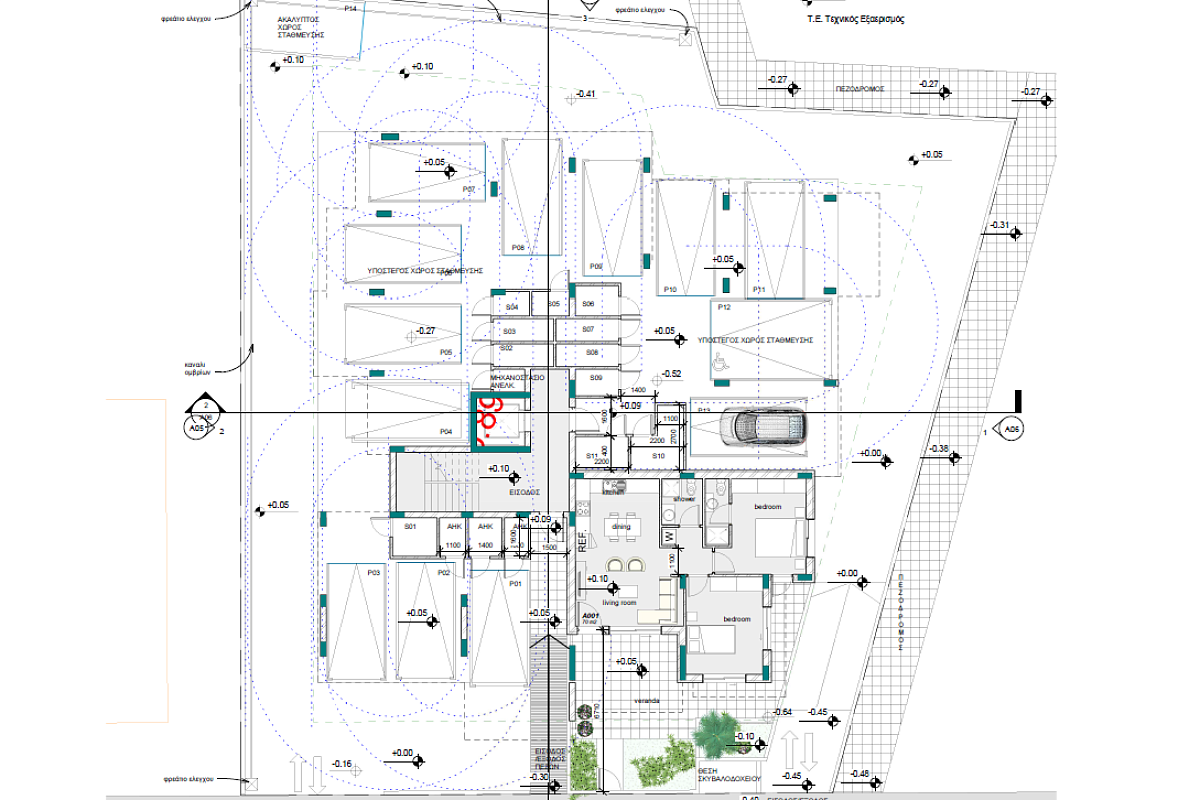Select storage room S01 label
The height and width of the screenshot is (800, 1200).
(410, 526)
